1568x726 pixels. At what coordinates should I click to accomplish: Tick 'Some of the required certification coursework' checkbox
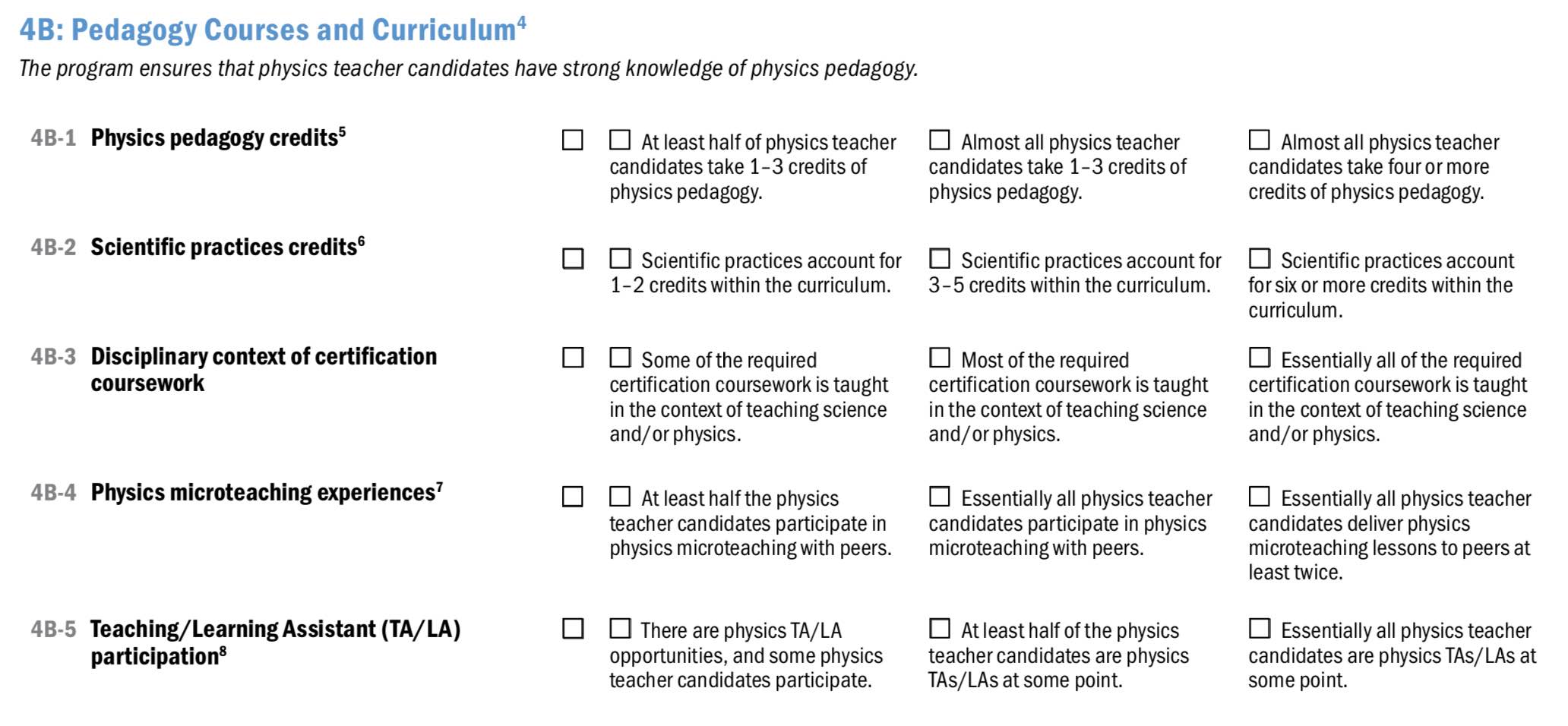[x=620, y=358]
